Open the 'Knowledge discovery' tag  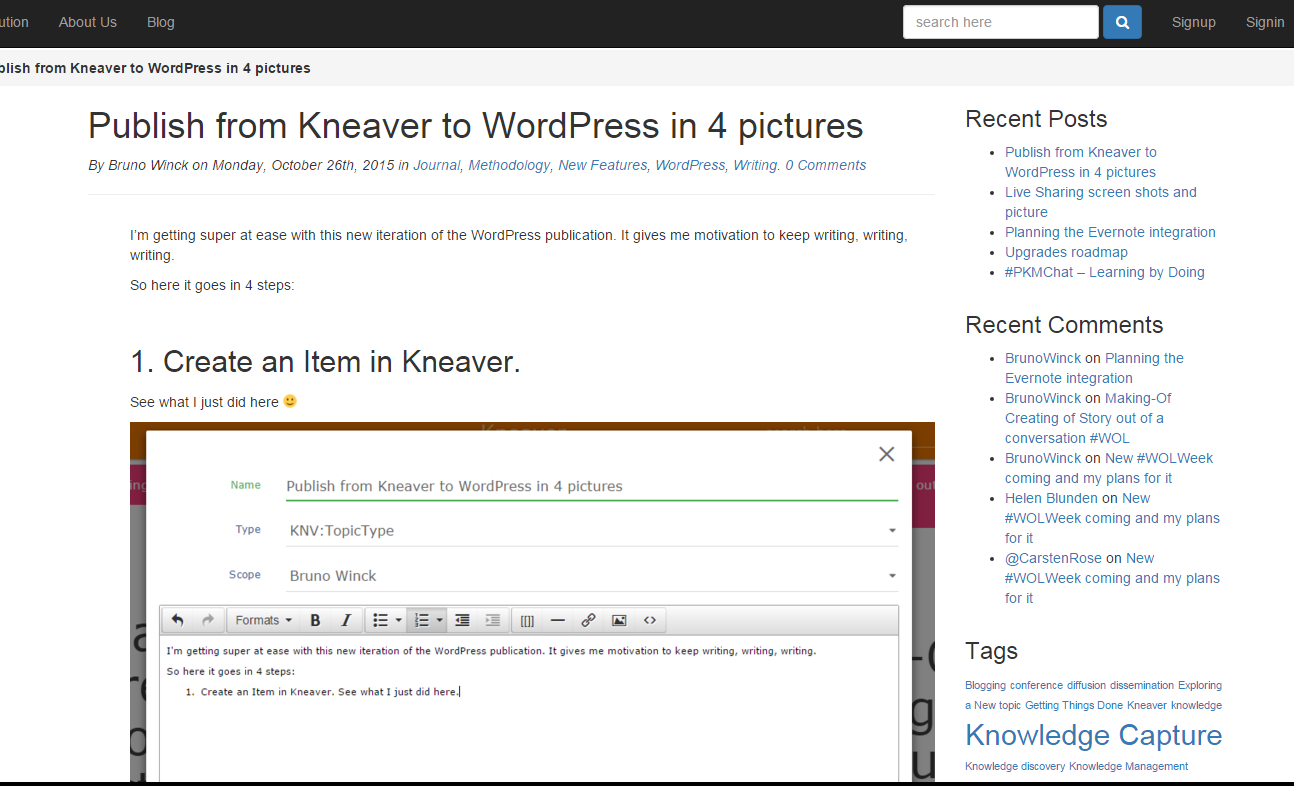pos(1015,766)
